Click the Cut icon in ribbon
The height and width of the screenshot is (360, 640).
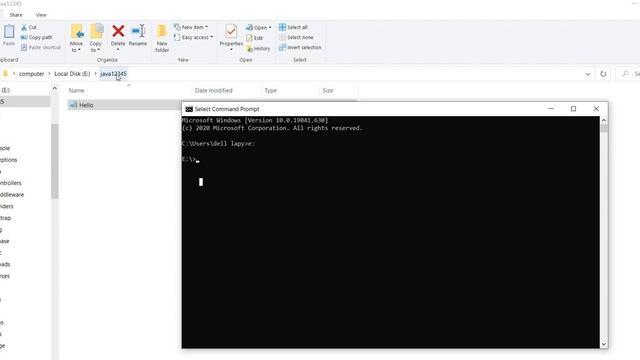click(24, 27)
